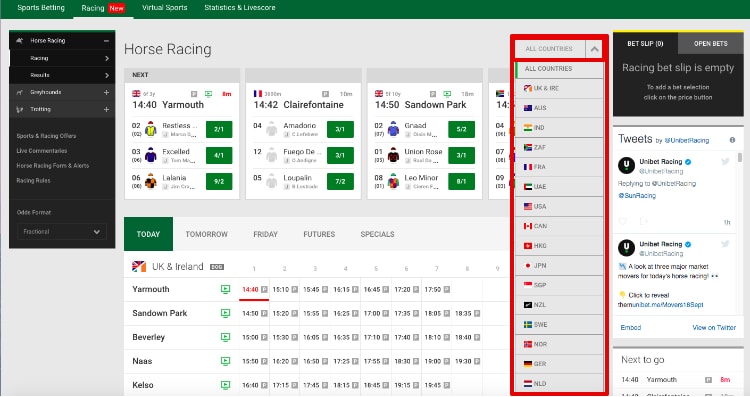Select FRA country filter

pos(559,167)
